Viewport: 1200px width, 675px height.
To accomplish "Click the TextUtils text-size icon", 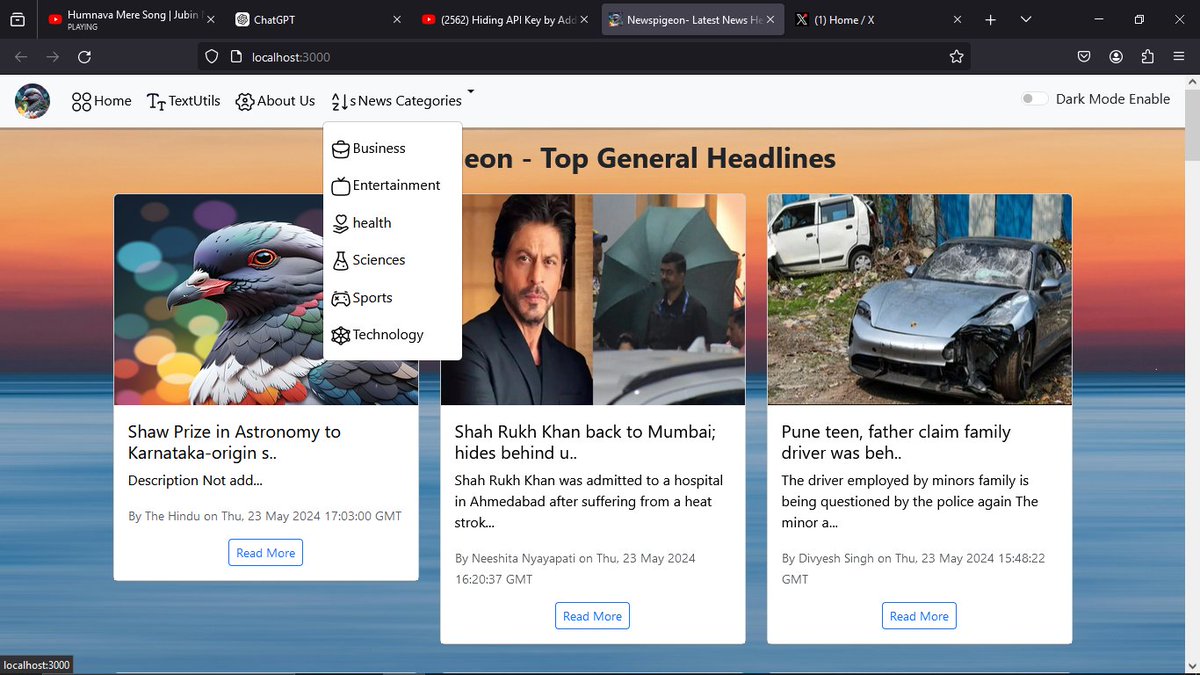I will [156, 101].
